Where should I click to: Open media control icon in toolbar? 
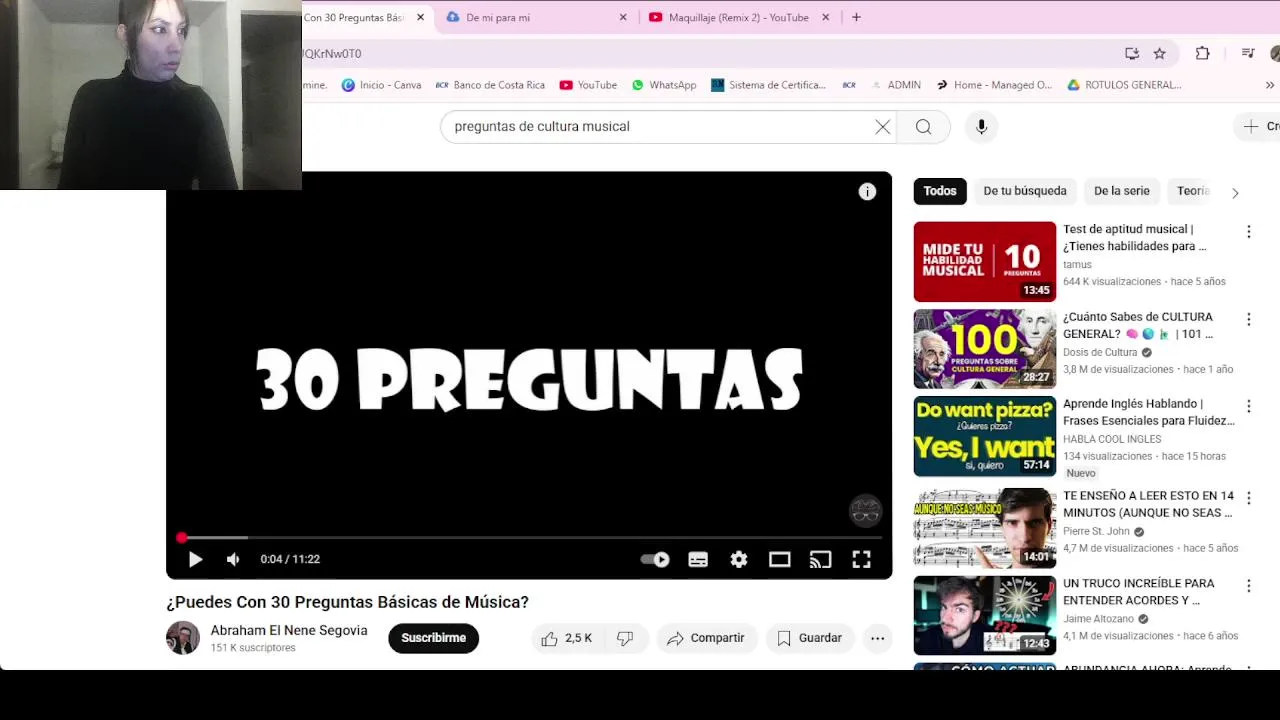(1248, 54)
